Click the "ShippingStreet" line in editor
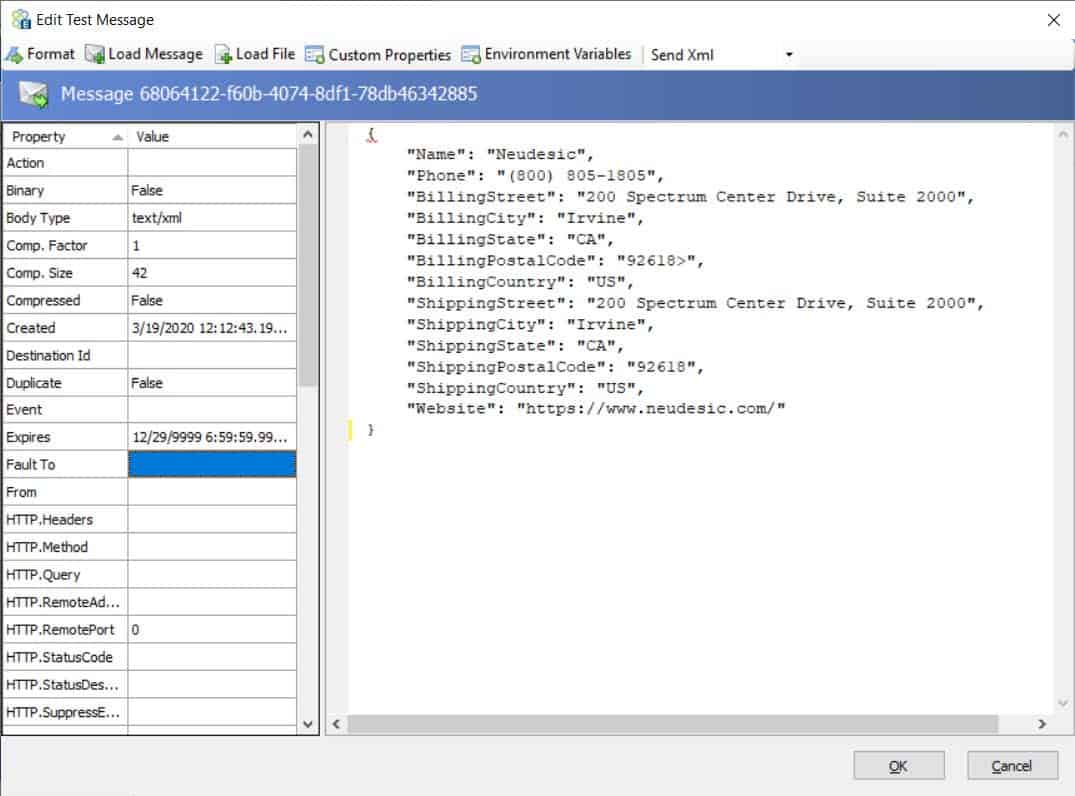 pyautogui.click(x=695, y=303)
